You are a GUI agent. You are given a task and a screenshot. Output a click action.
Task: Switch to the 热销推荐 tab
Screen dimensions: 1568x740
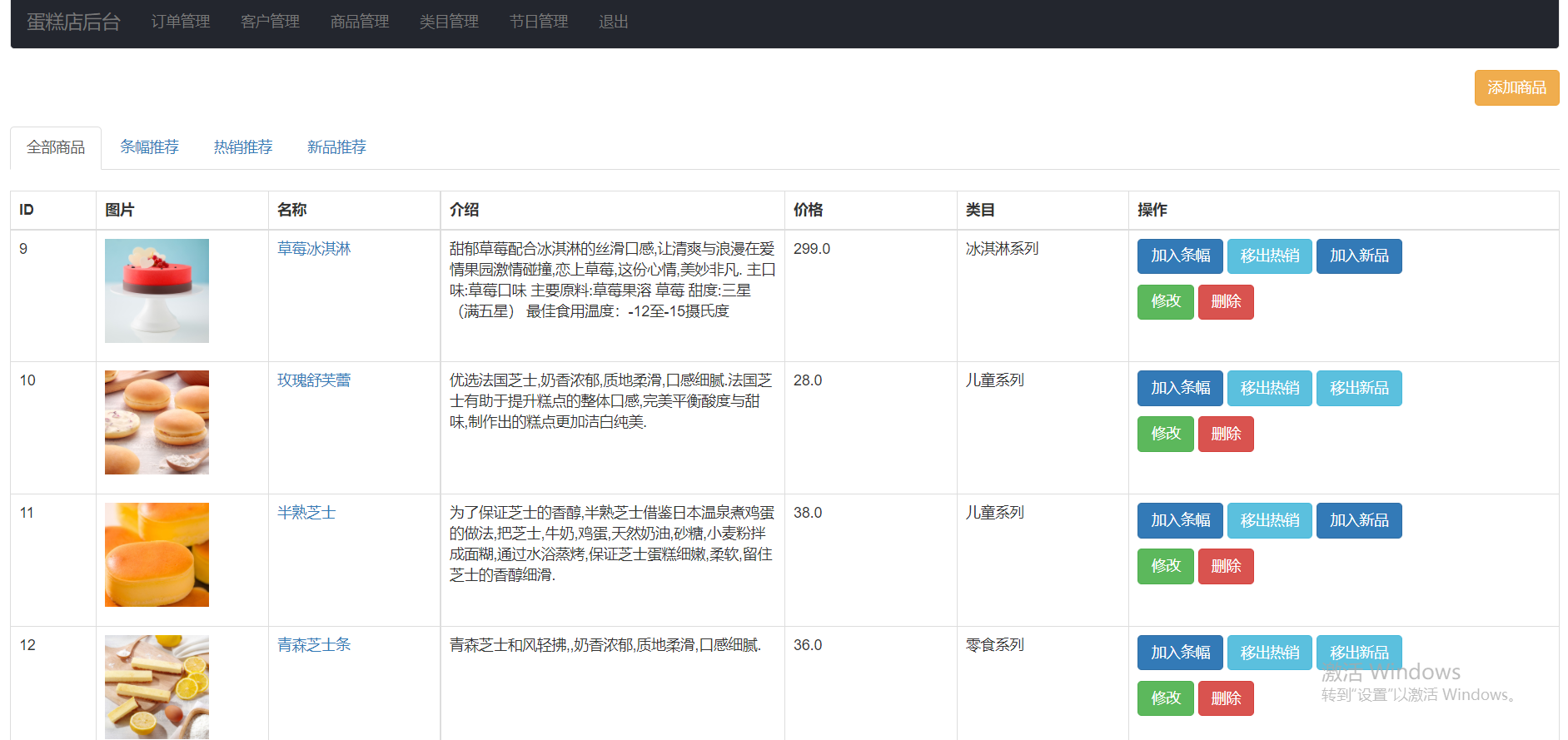[243, 147]
